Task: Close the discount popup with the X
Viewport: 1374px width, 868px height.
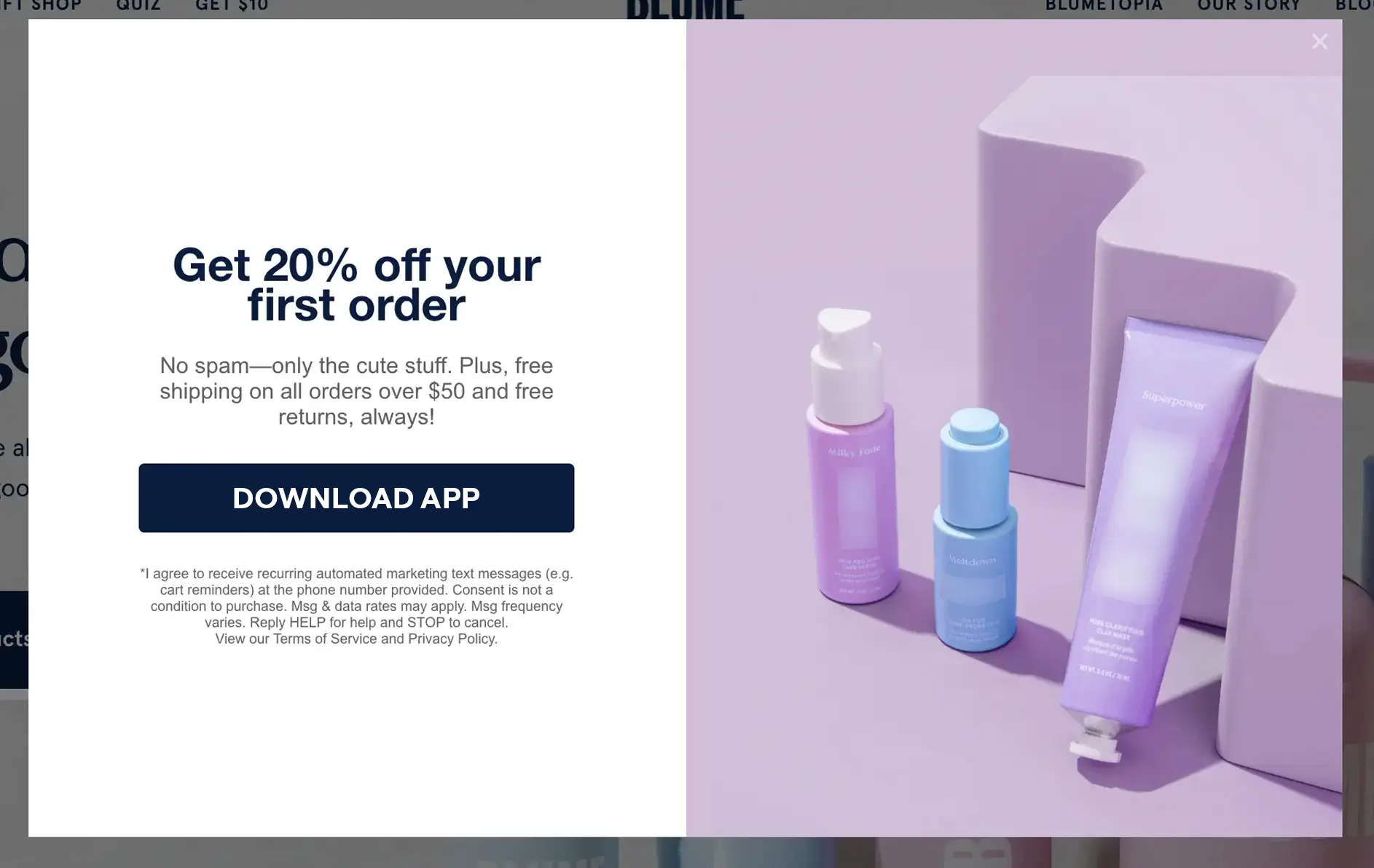Action: pyautogui.click(x=1319, y=42)
